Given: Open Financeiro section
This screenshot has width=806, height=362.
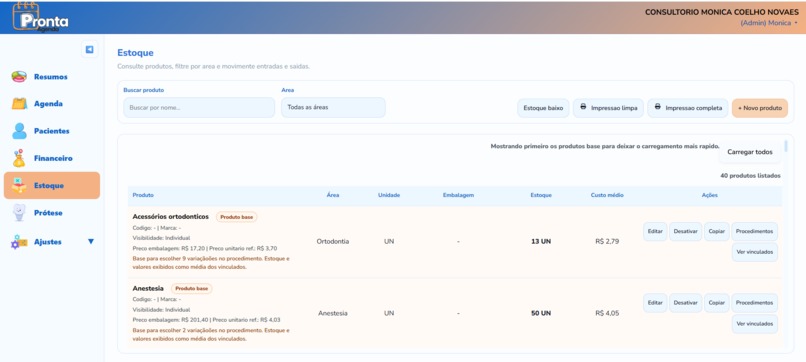Looking at the screenshot, I should 51,158.
